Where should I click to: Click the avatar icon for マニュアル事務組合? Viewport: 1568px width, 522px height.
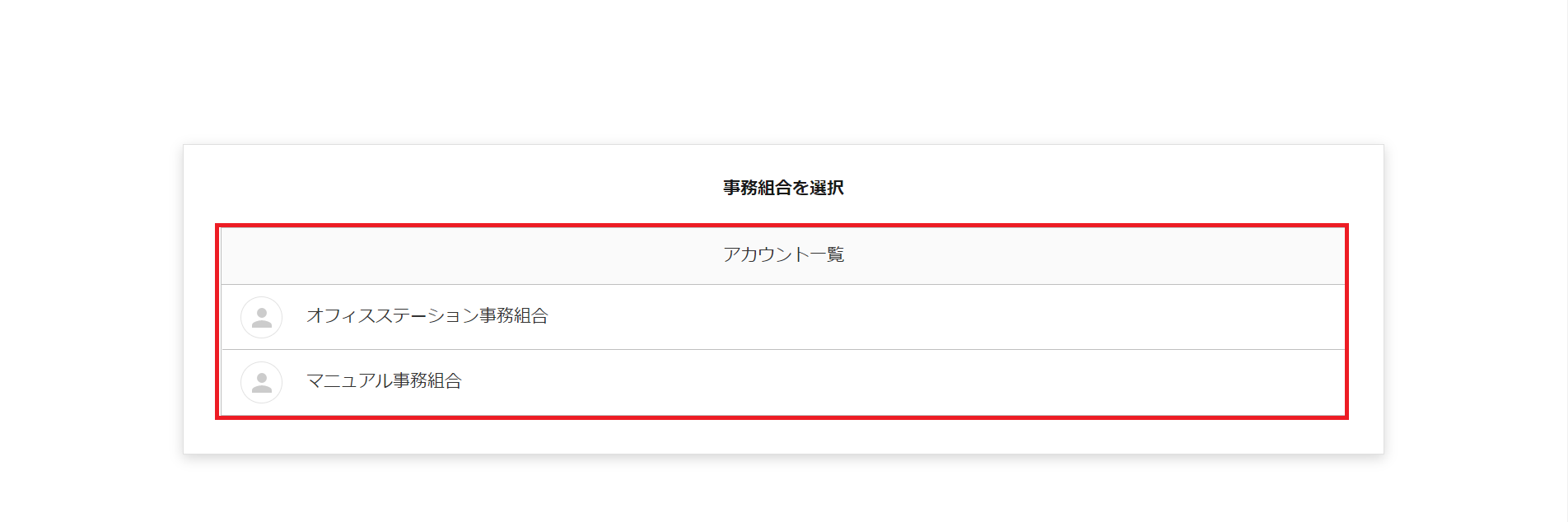pyautogui.click(x=261, y=382)
